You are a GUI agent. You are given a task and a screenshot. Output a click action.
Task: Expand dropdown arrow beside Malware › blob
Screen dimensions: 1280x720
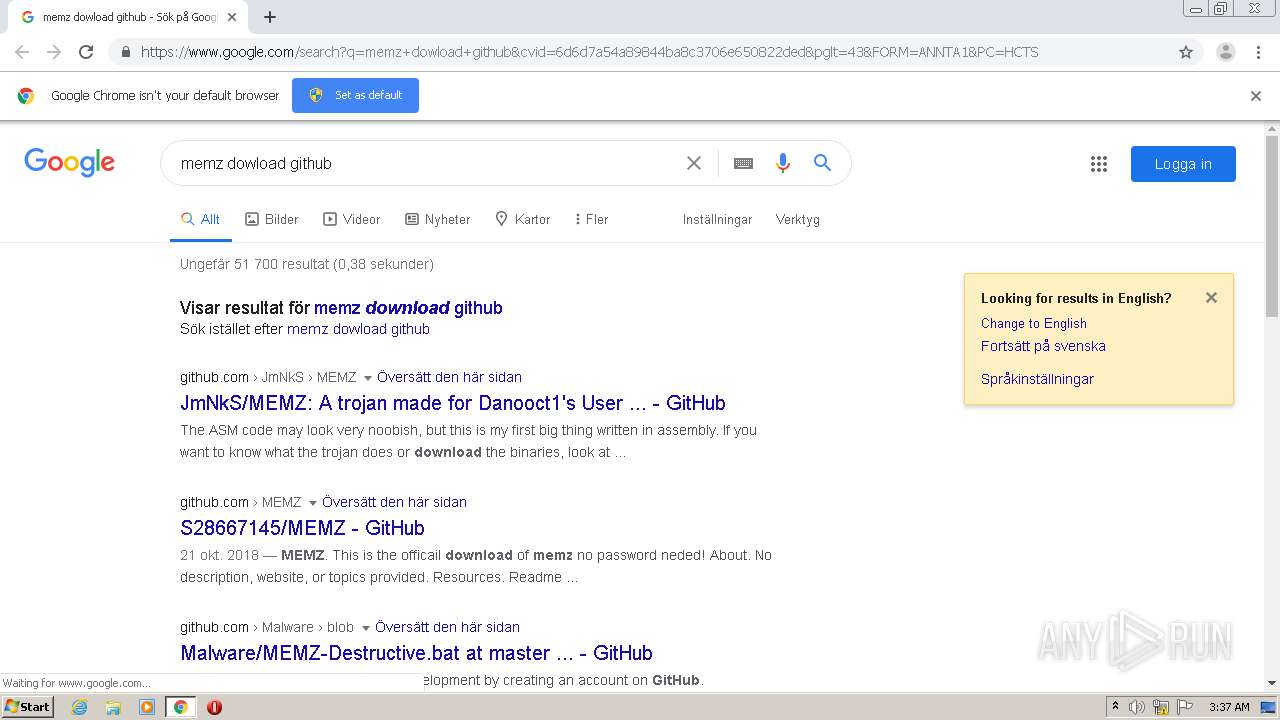[365, 628]
